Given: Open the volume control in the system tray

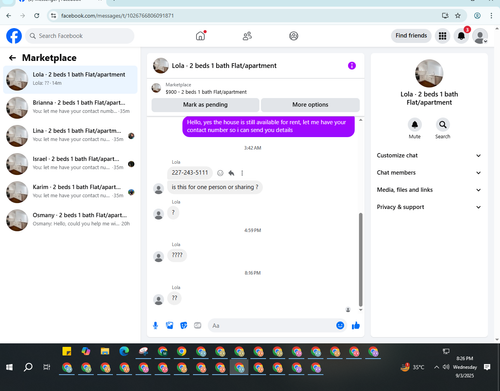Looking at the screenshot, I should 446,367.
